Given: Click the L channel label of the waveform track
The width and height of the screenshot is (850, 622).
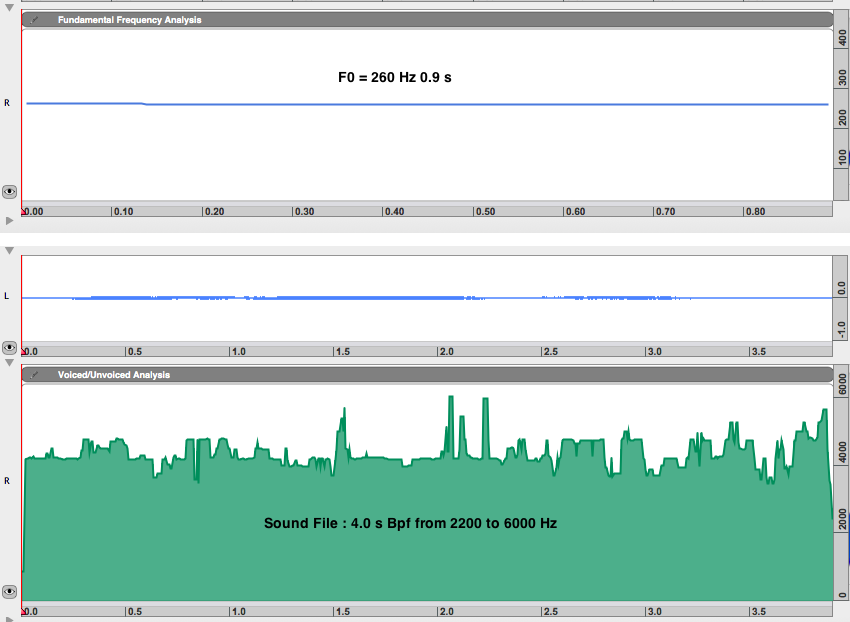Looking at the screenshot, I should [x=7, y=296].
